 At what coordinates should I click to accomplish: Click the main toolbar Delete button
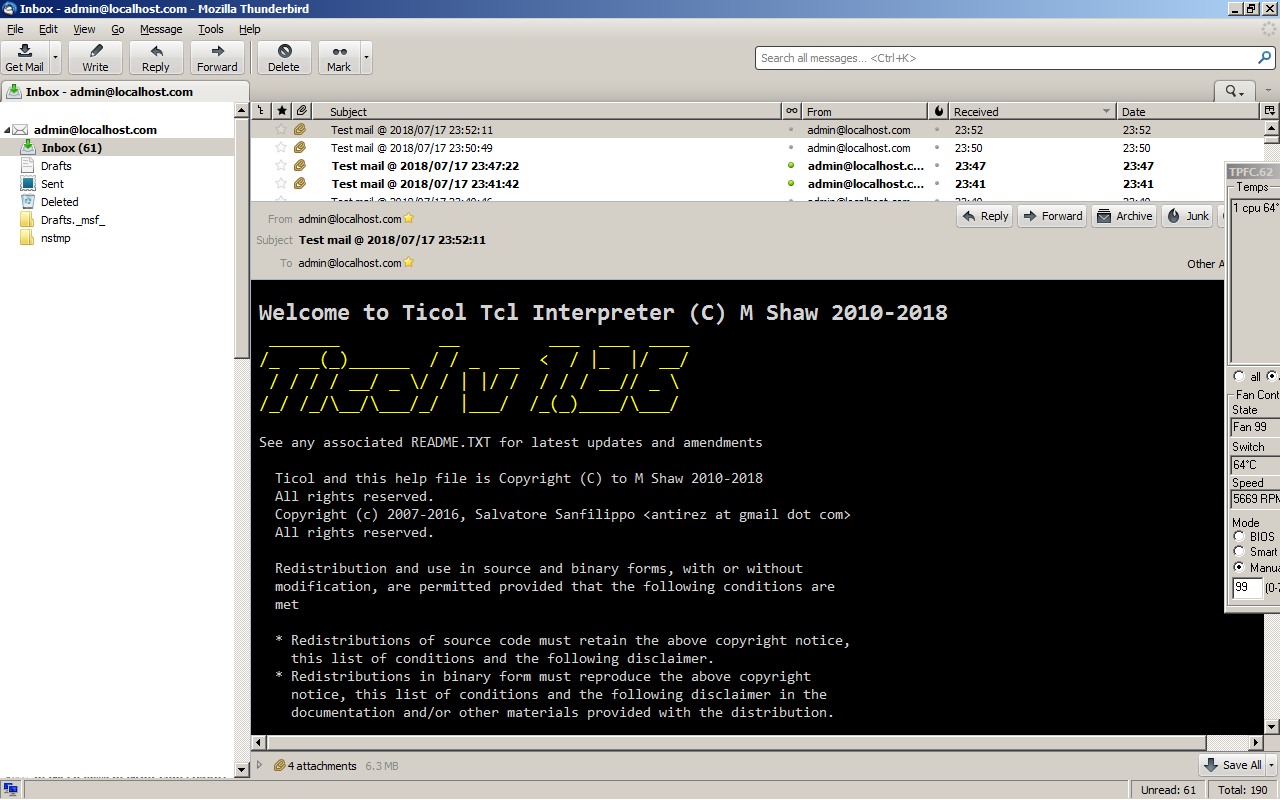pos(284,58)
